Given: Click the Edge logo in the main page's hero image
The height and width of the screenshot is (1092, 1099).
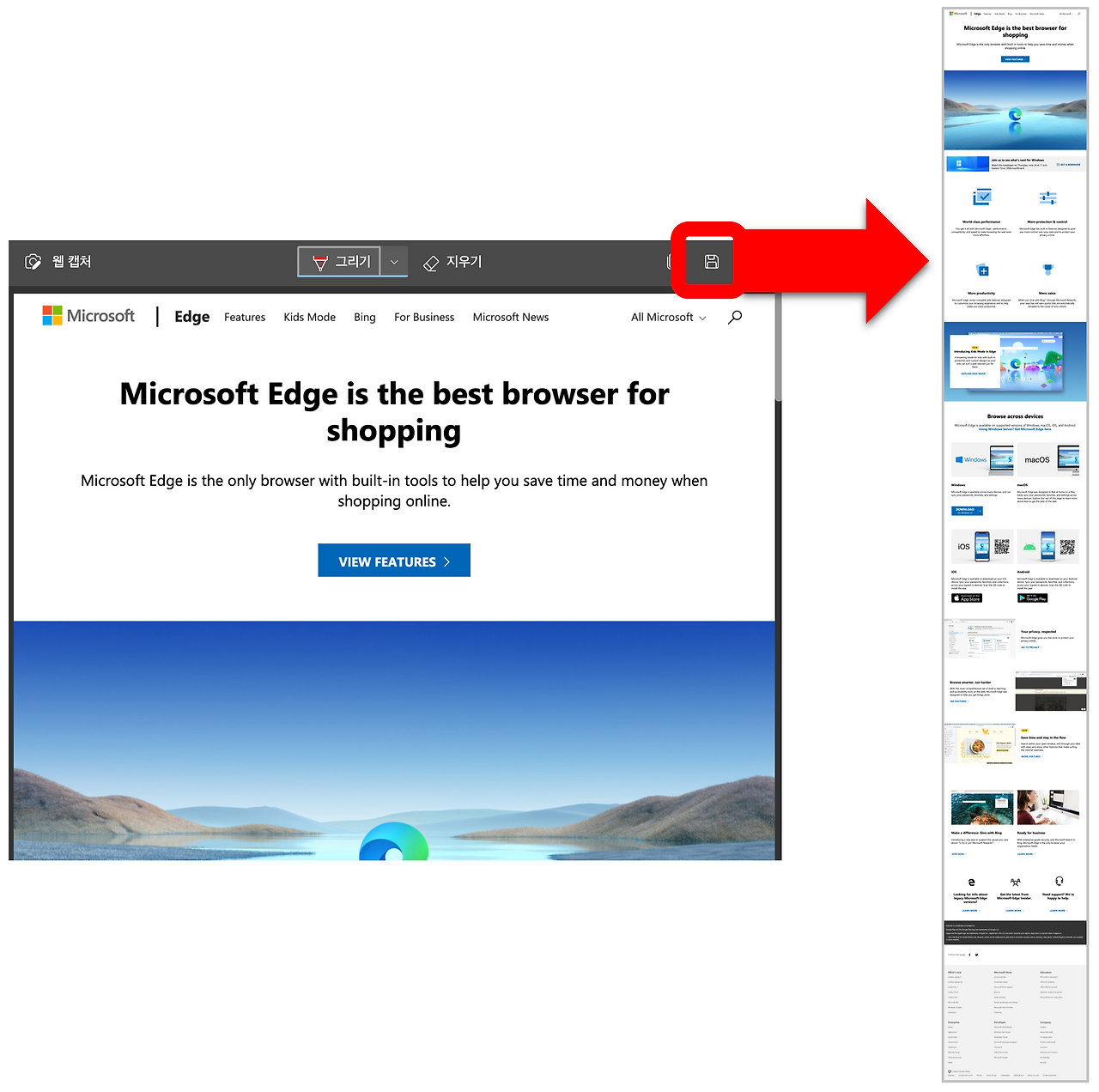Looking at the screenshot, I should coord(394,841).
